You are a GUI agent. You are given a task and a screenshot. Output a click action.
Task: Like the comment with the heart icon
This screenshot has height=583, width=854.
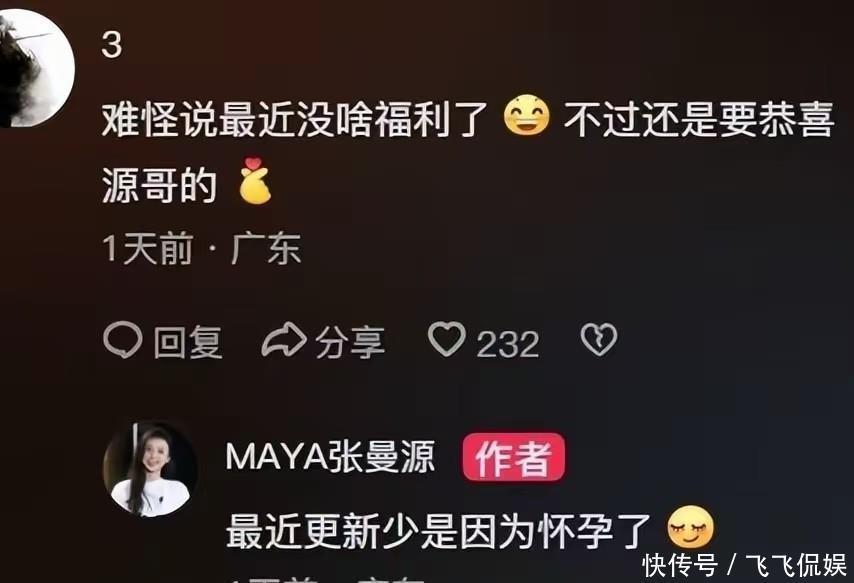[447, 339]
